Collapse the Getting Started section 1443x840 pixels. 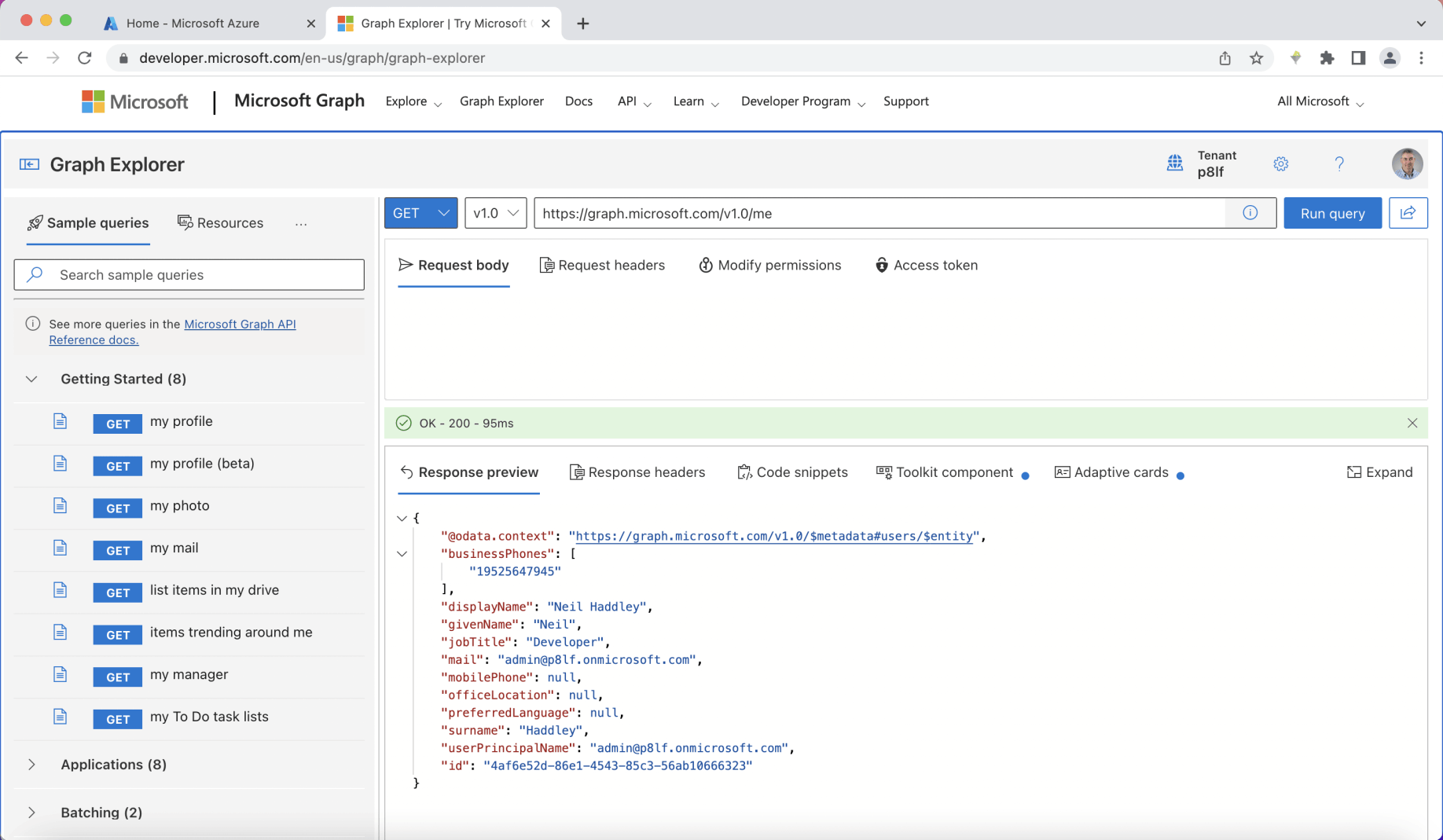pos(31,379)
